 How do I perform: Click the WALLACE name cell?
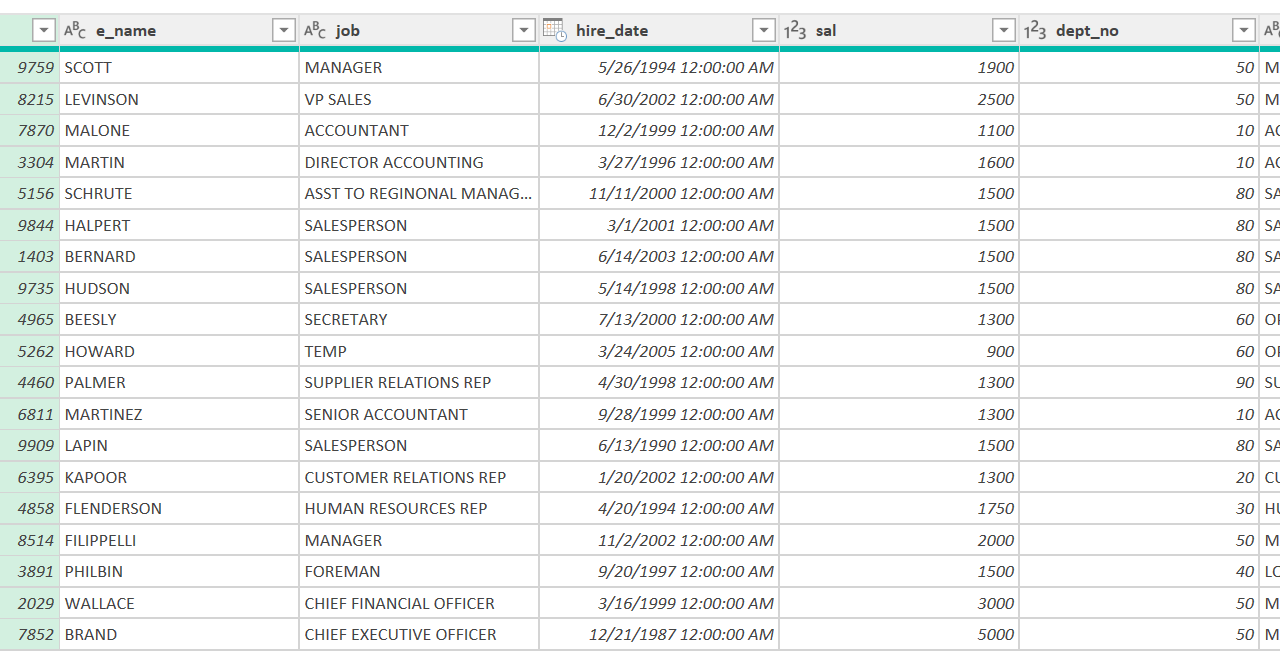(179, 603)
